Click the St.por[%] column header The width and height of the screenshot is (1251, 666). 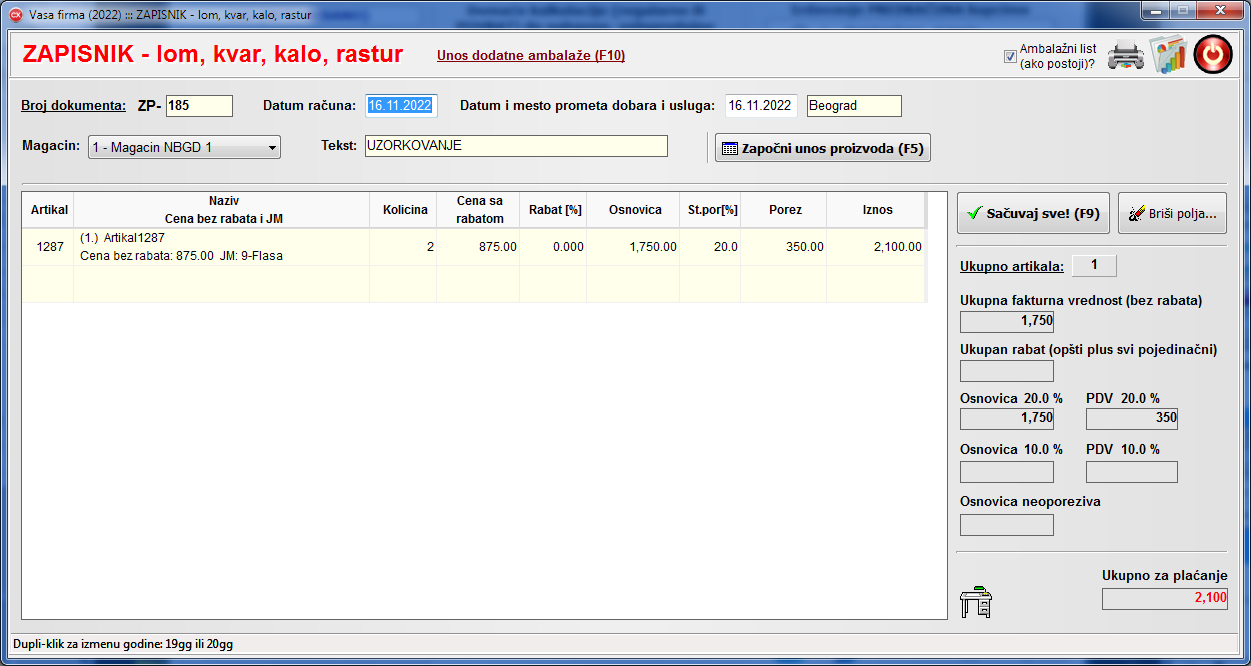point(711,210)
